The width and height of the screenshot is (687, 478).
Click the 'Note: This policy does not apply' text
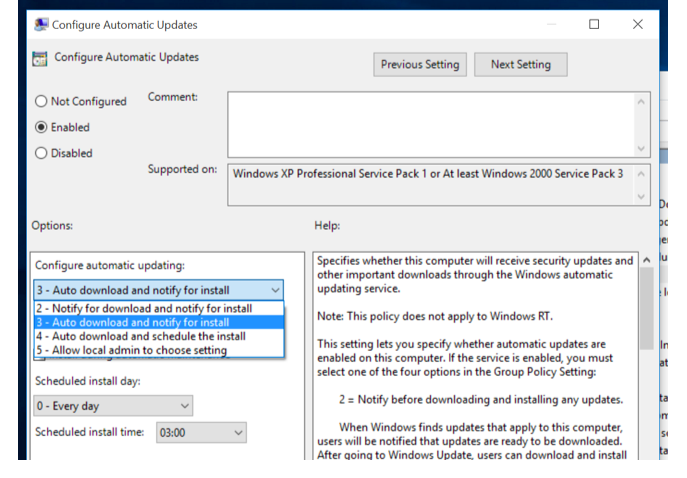435,316
